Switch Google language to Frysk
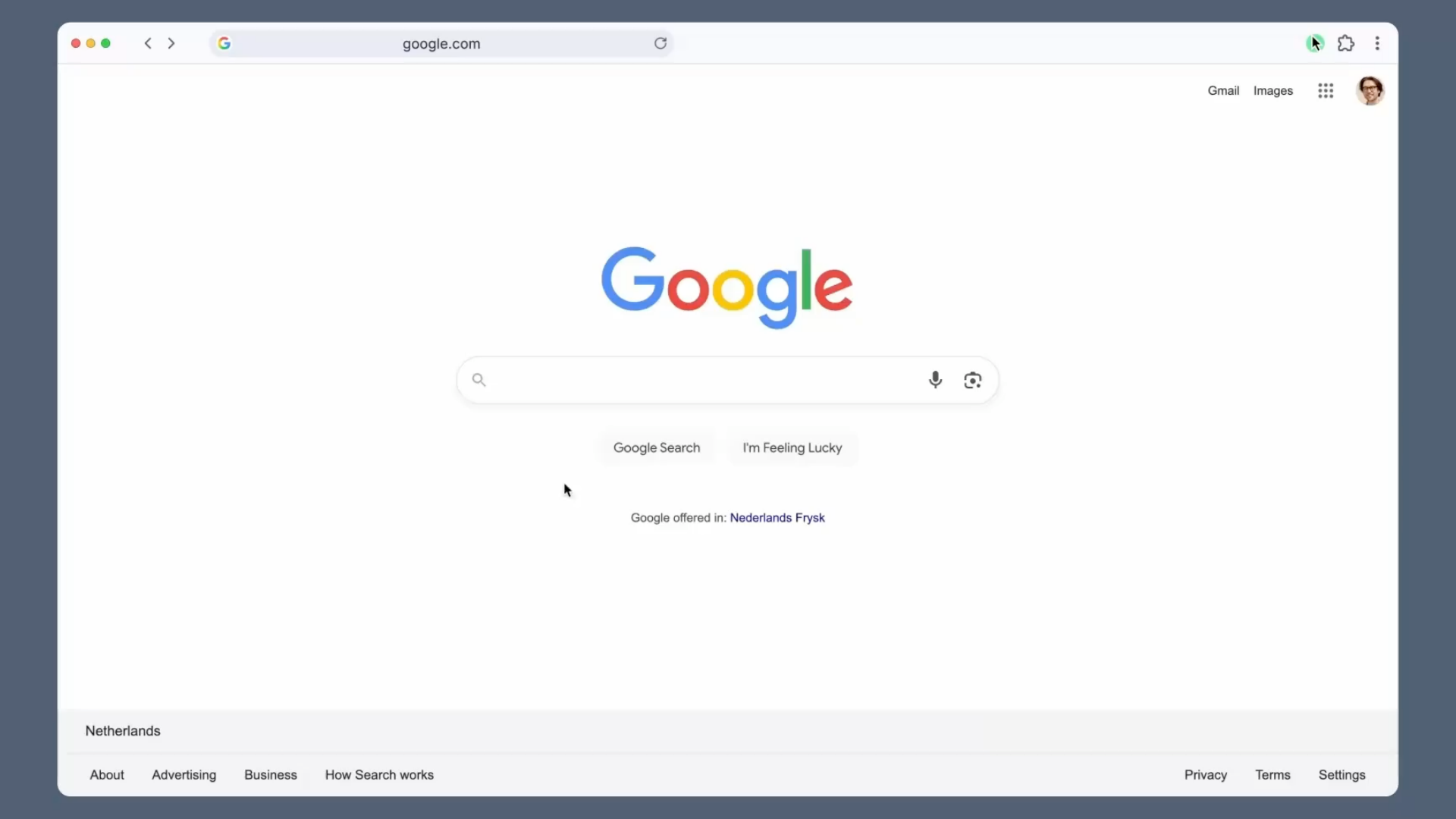 tap(810, 518)
